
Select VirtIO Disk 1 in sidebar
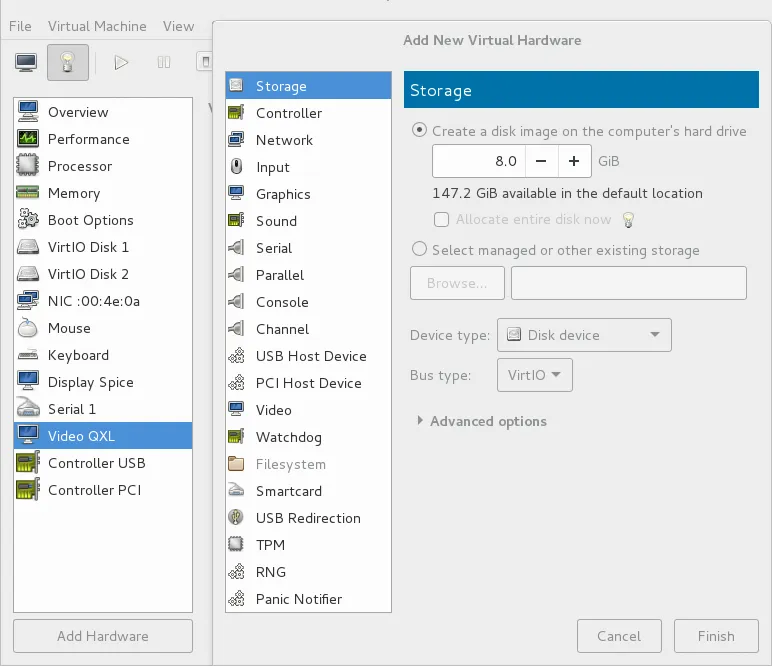(x=103, y=247)
